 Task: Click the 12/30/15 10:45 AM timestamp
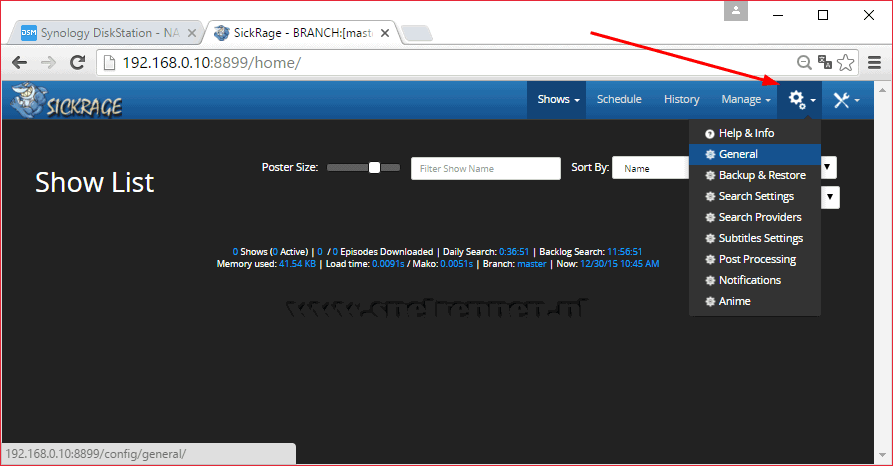tap(620, 264)
